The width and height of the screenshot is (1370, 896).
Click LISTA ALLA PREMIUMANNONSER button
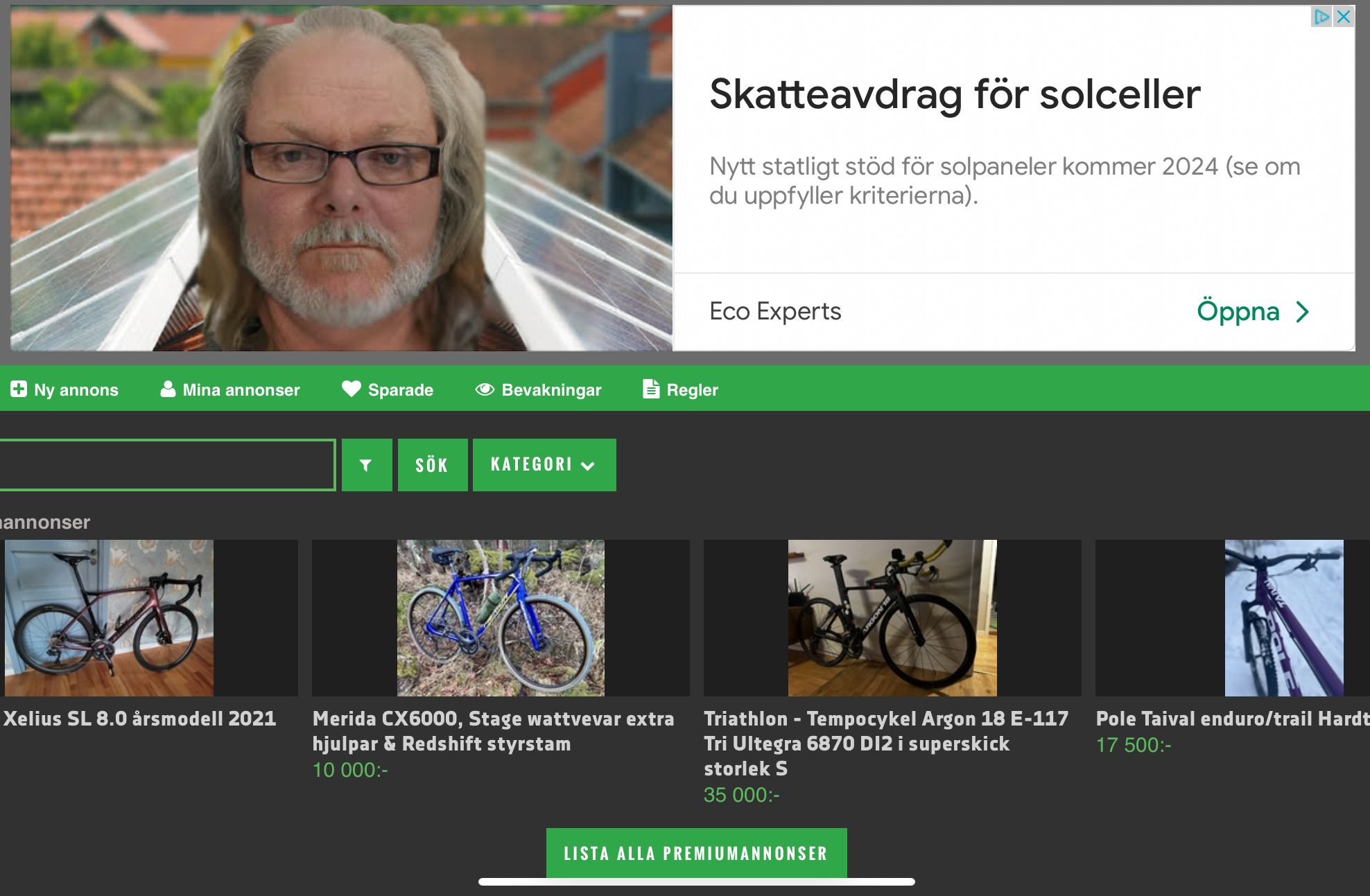point(696,853)
